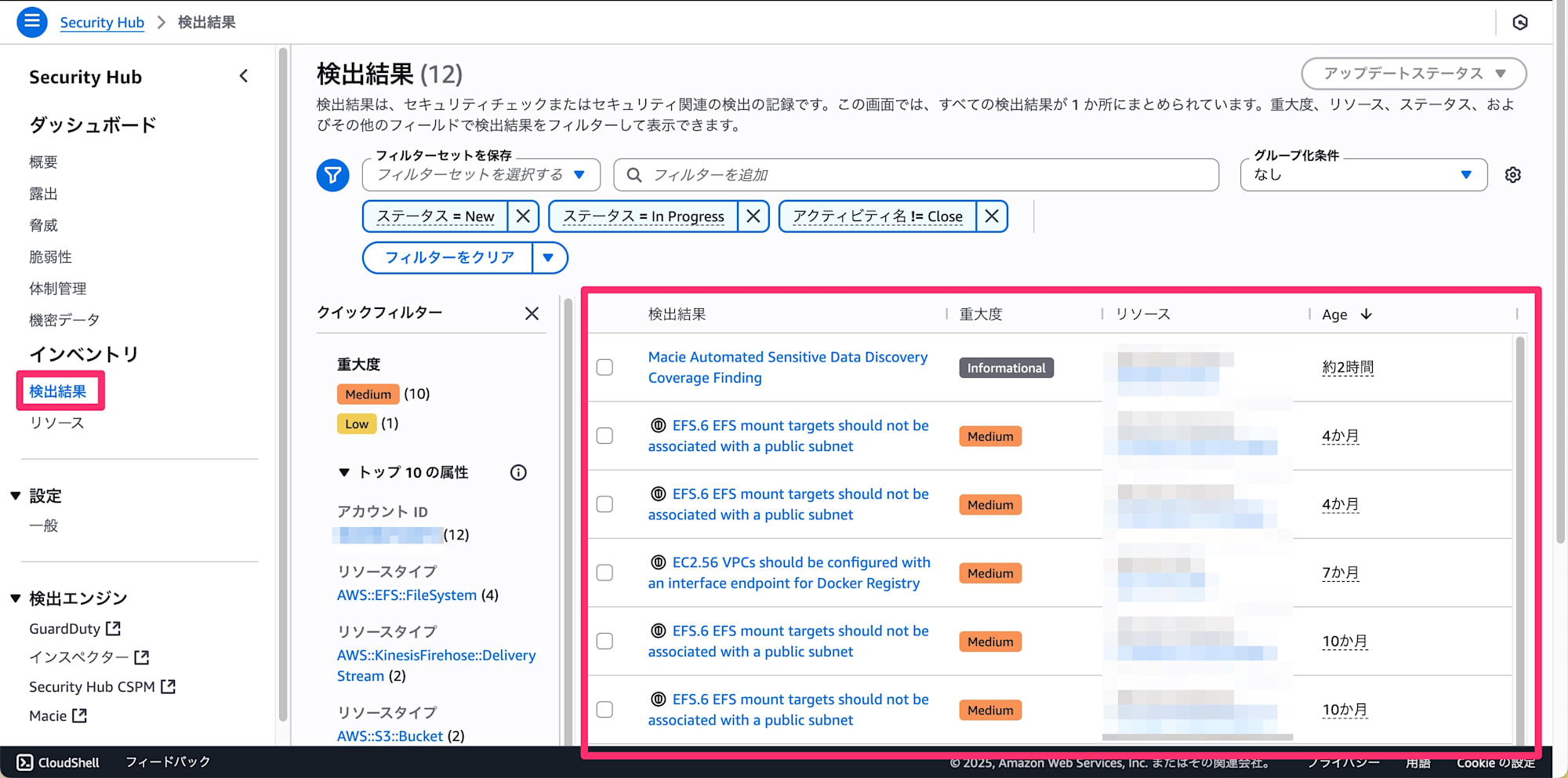This screenshot has height=778, width=1568.
Task: Filter by Medium severity badge in quick filter
Action: pos(368,394)
